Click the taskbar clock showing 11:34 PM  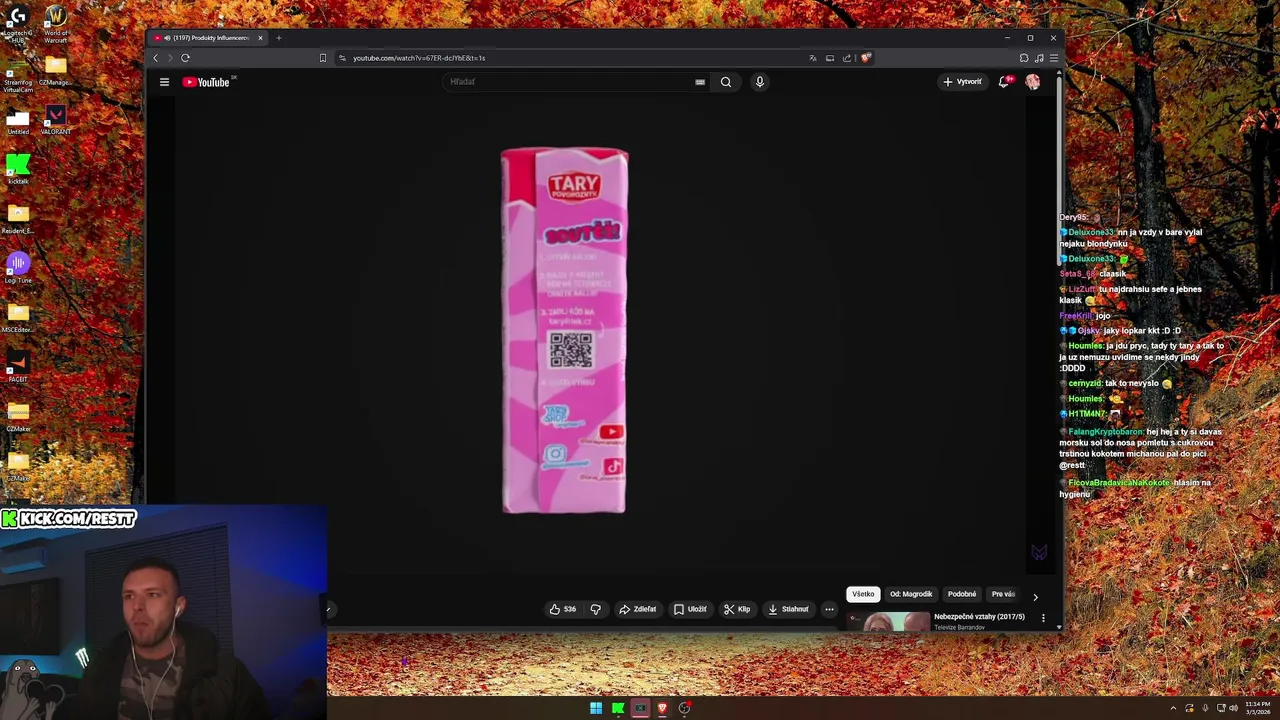(x=1257, y=708)
